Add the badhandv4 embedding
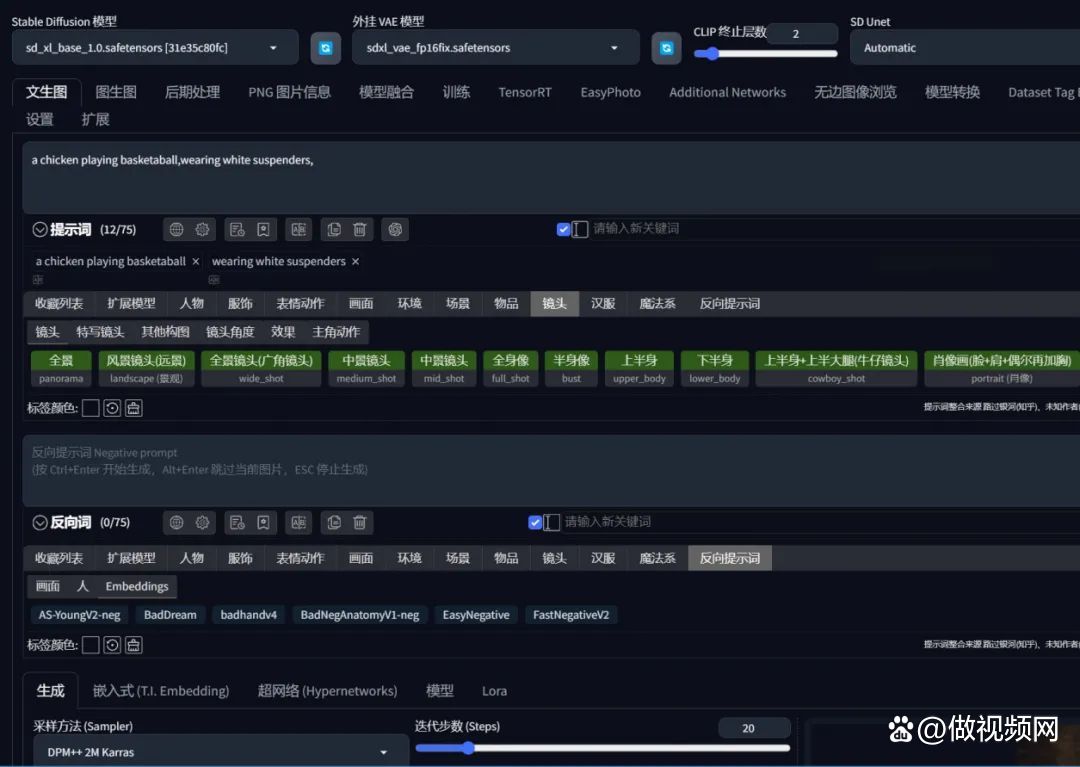1080x767 pixels. point(249,615)
